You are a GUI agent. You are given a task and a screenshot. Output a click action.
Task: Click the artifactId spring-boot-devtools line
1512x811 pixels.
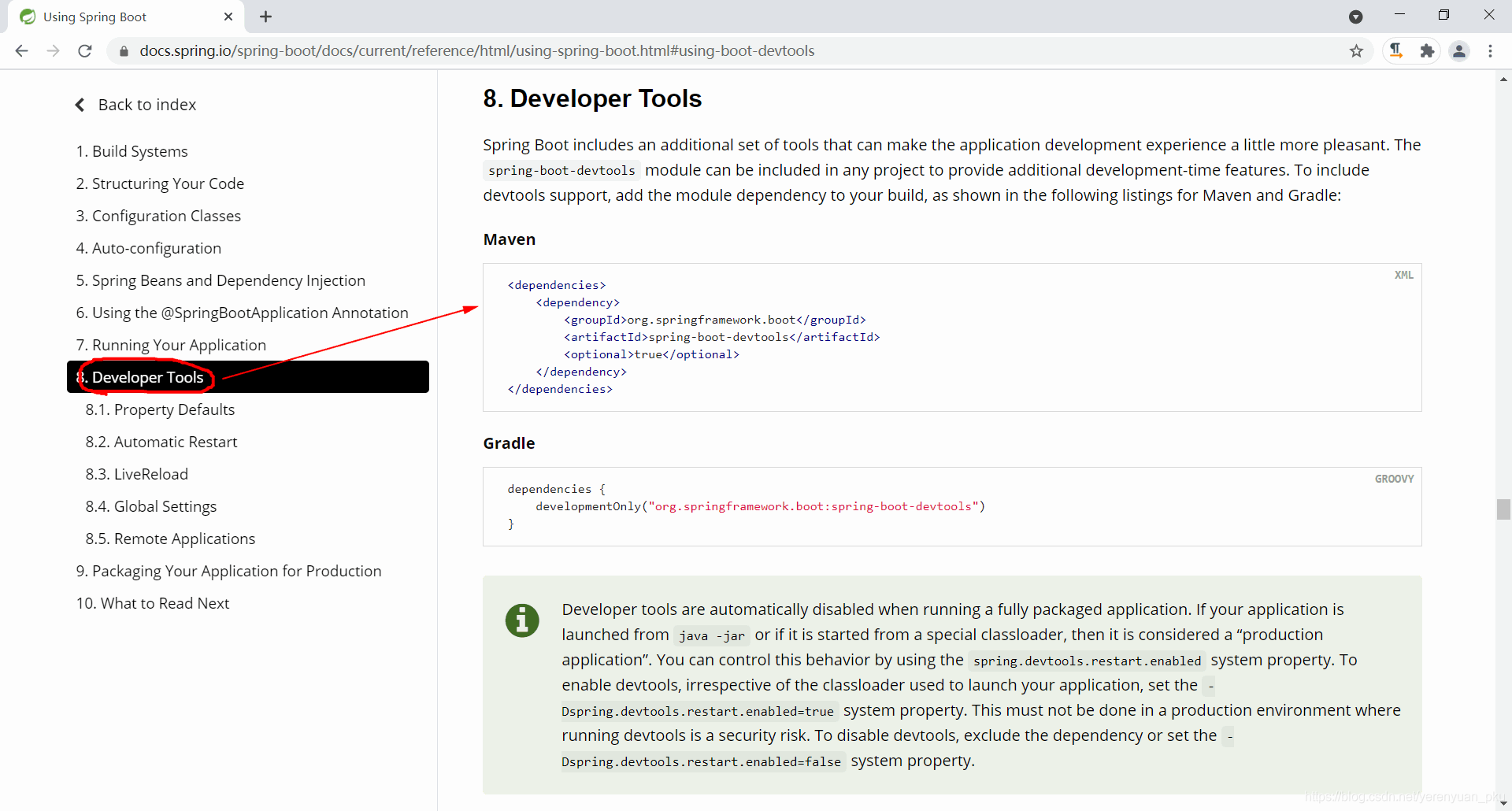(721, 337)
